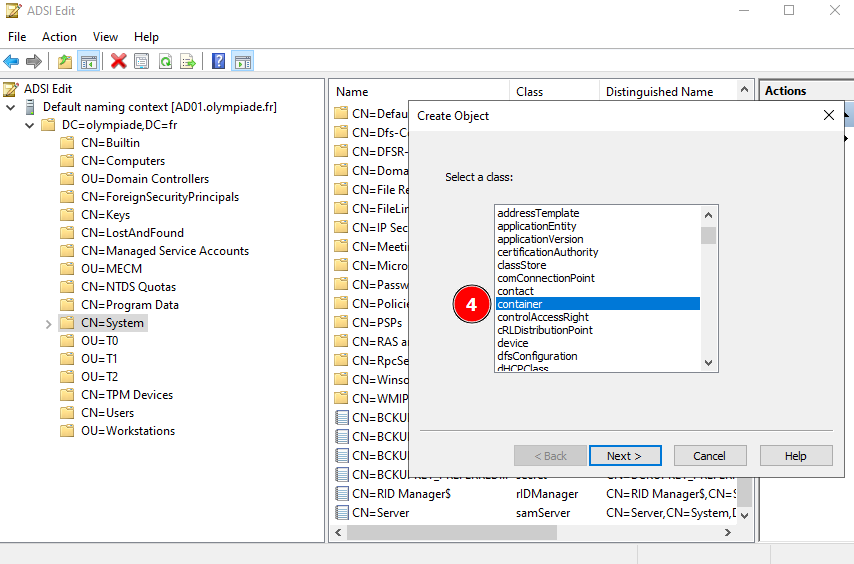The height and width of the screenshot is (564, 854).
Task: Click the folder icon beside DC=olympiade,DC=fr
Action: pos(48,125)
